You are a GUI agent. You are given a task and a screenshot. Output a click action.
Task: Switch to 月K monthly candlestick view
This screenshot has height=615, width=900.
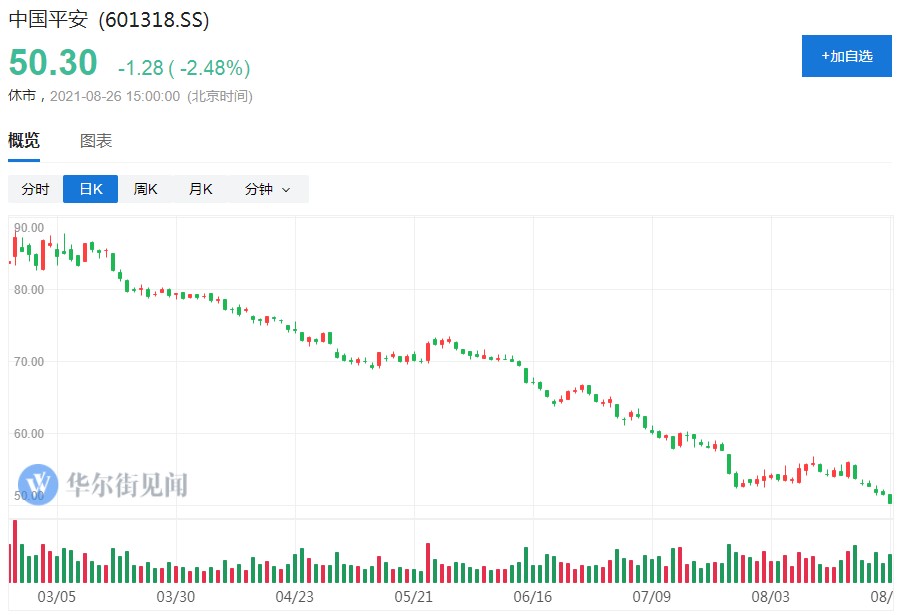[201, 189]
